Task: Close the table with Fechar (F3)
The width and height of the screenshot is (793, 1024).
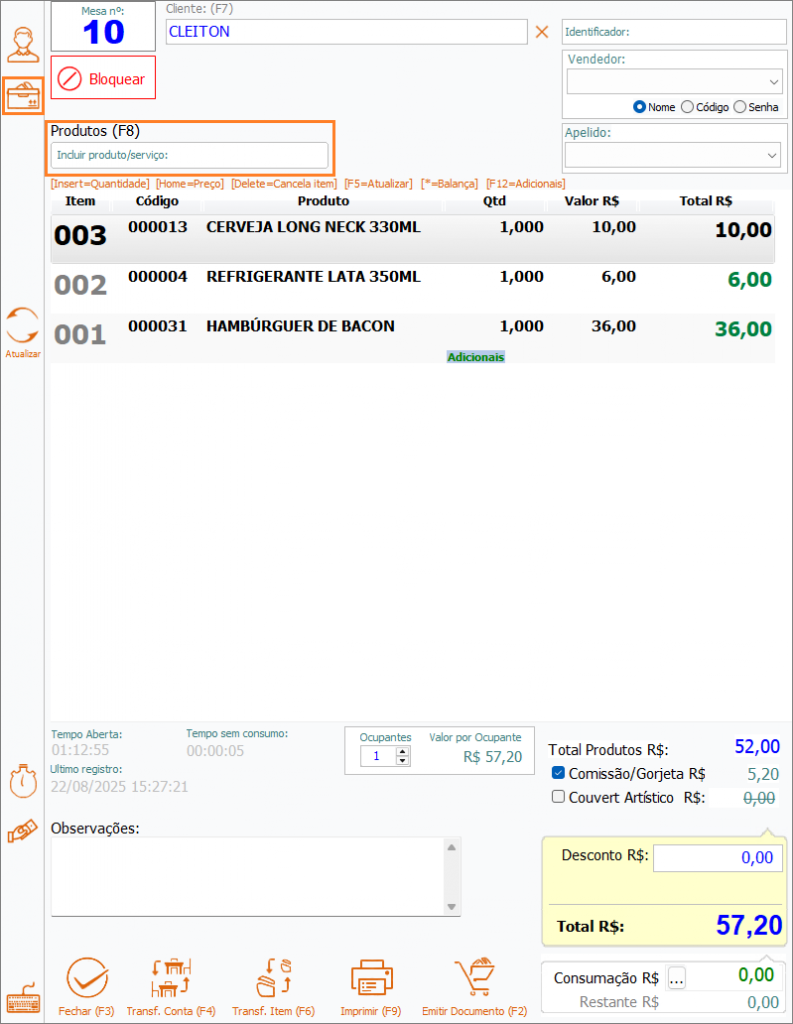Action: [x=87, y=979]
